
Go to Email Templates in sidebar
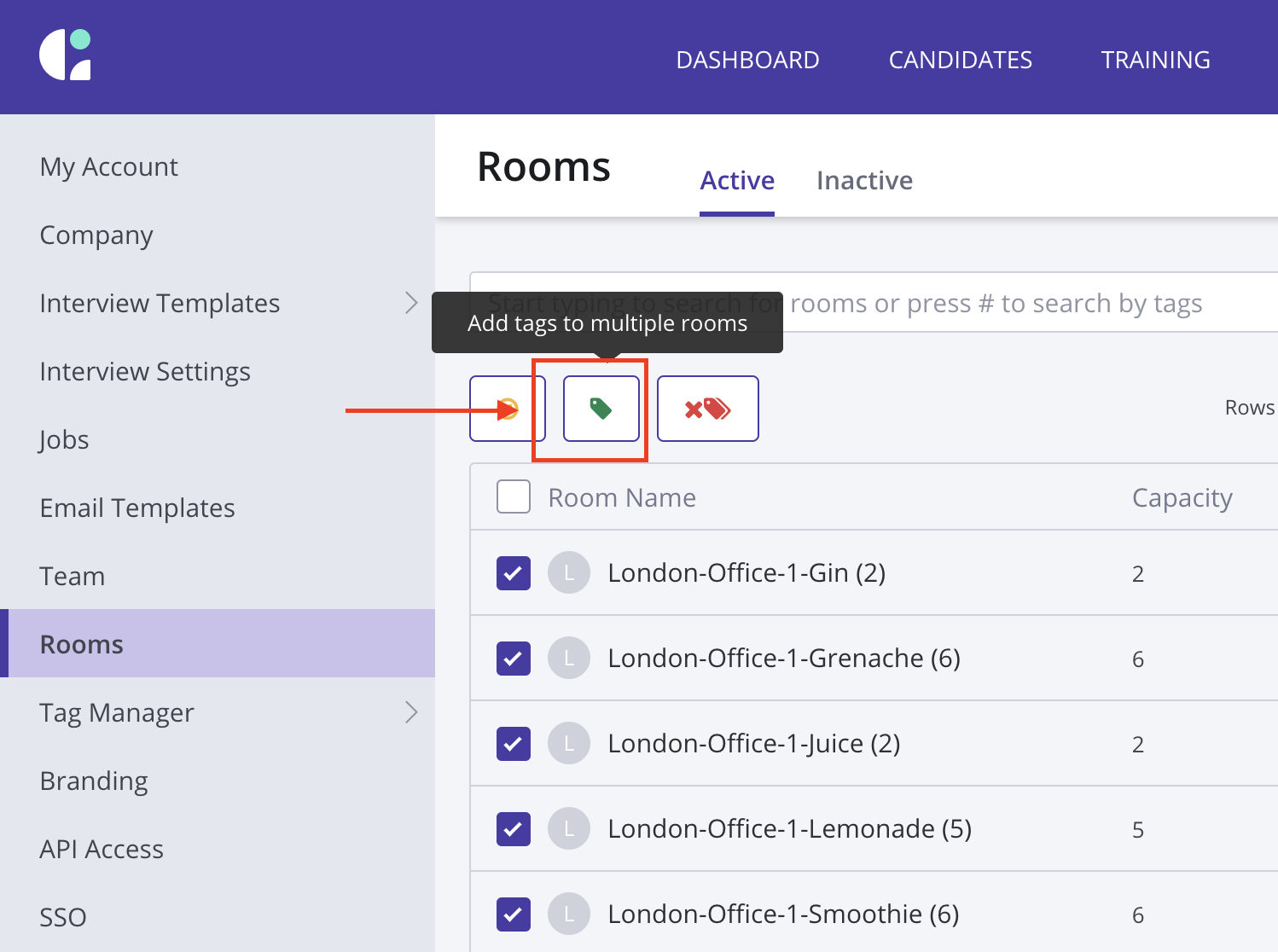(137, 508)
